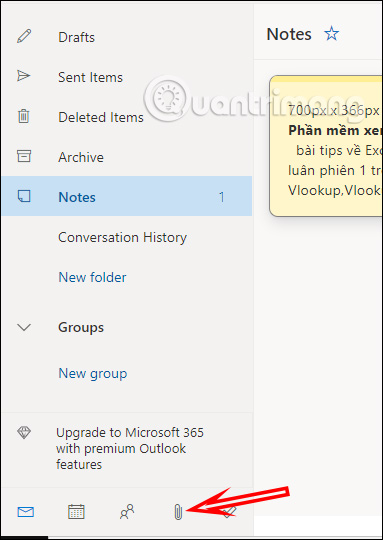Click the Groups section header

coord(81,327)
